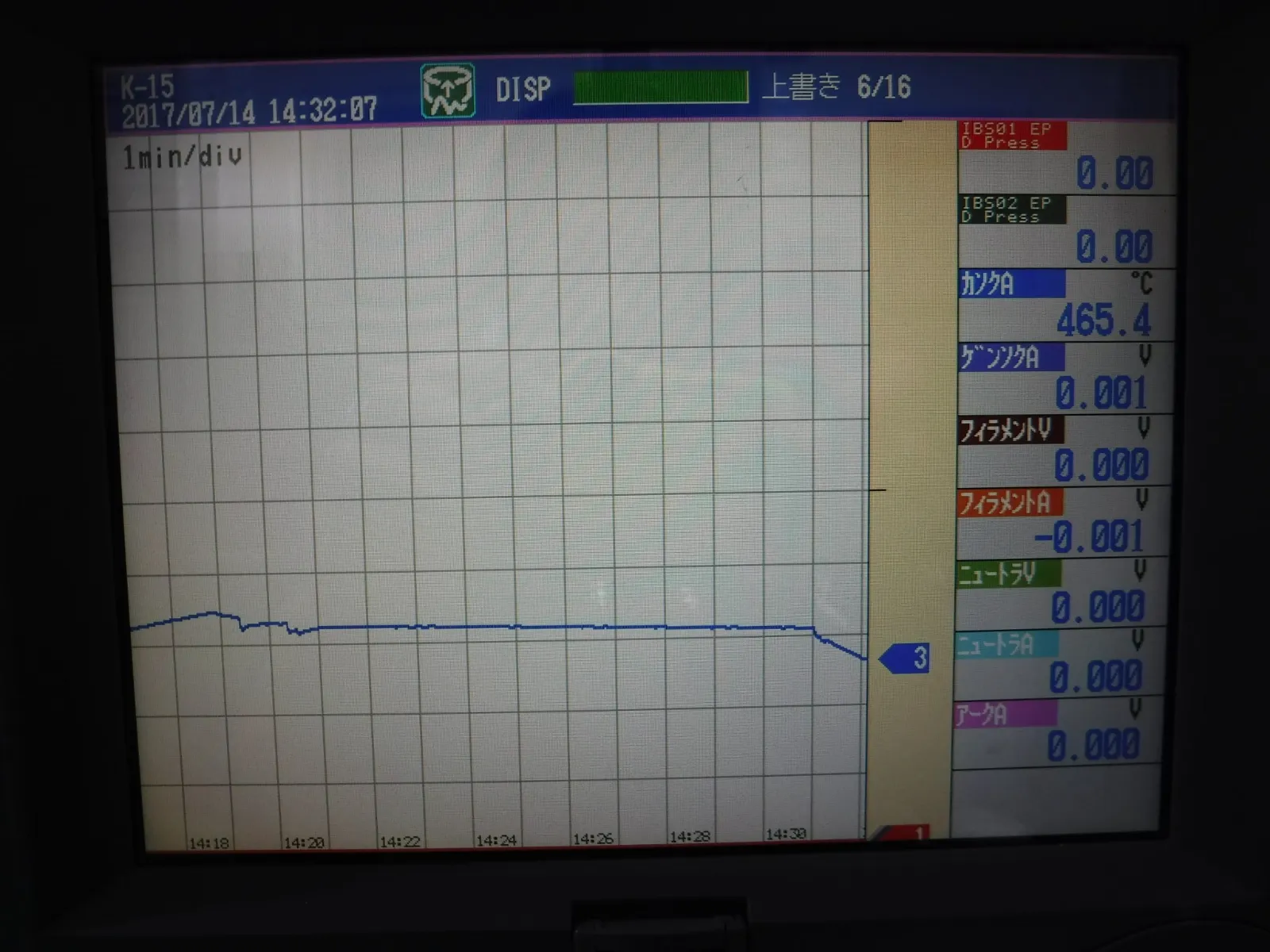The width and height of the screenshot is (1270, 952).
Task: Click the 1min/div time scale label
Action: pyautogui.click(x=181, y=156)
